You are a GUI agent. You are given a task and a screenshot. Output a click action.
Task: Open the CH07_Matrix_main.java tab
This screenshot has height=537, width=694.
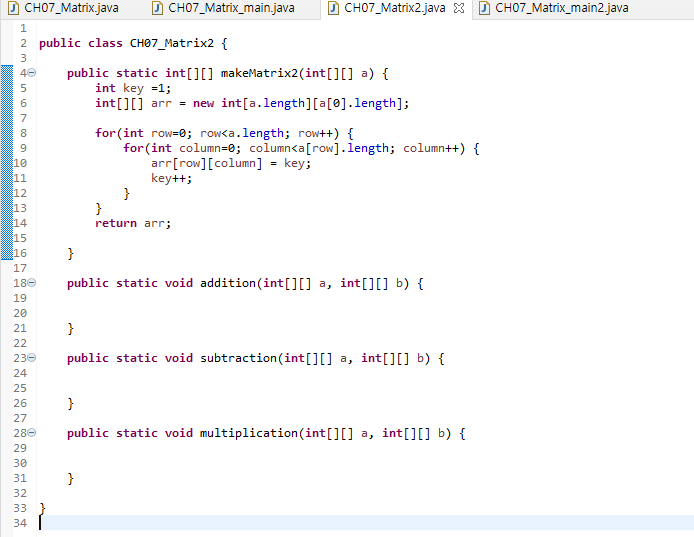click(224, 8)
